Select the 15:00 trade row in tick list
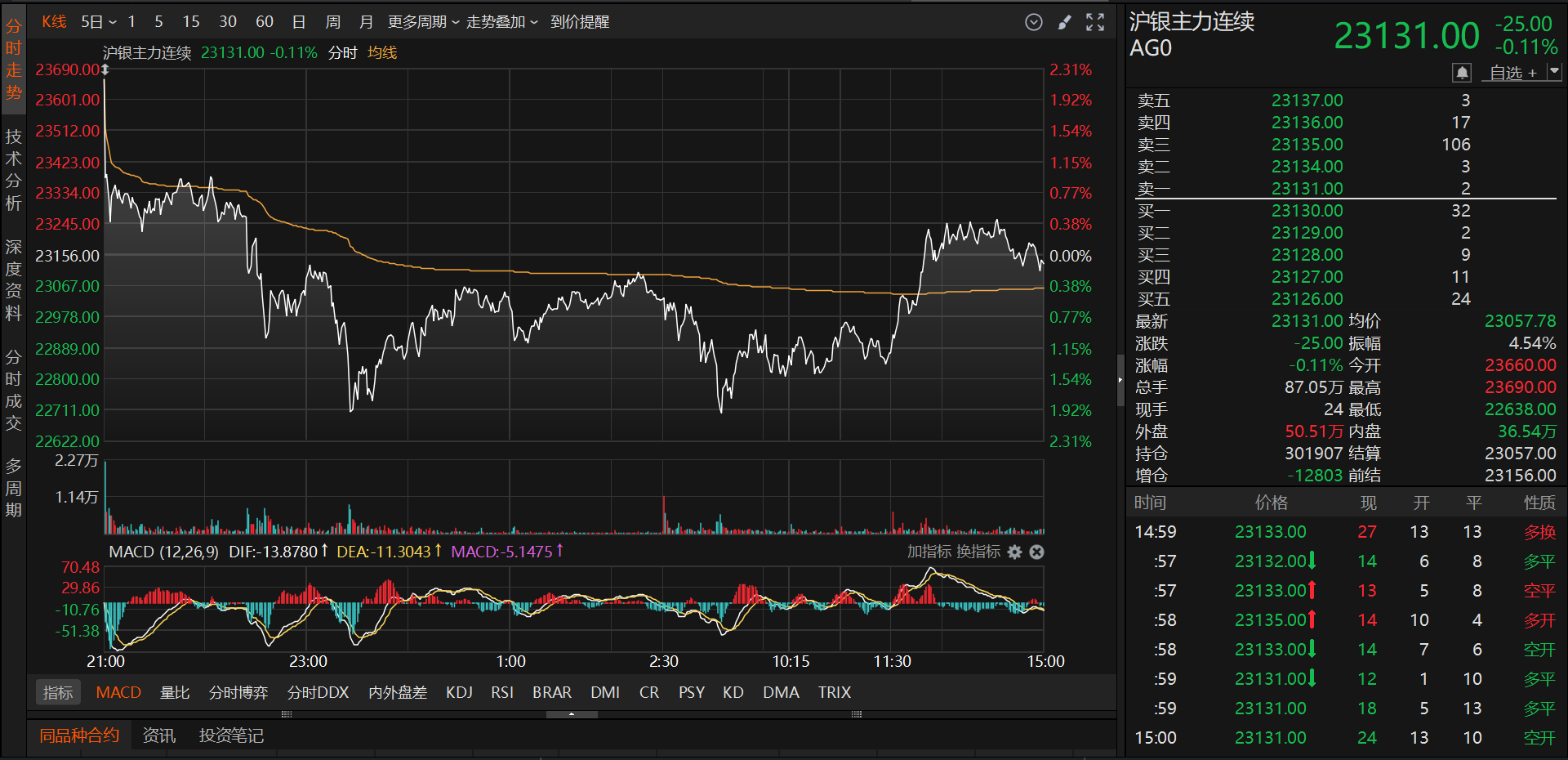This screenshot has width=1568, height=760. [1343, 737]
